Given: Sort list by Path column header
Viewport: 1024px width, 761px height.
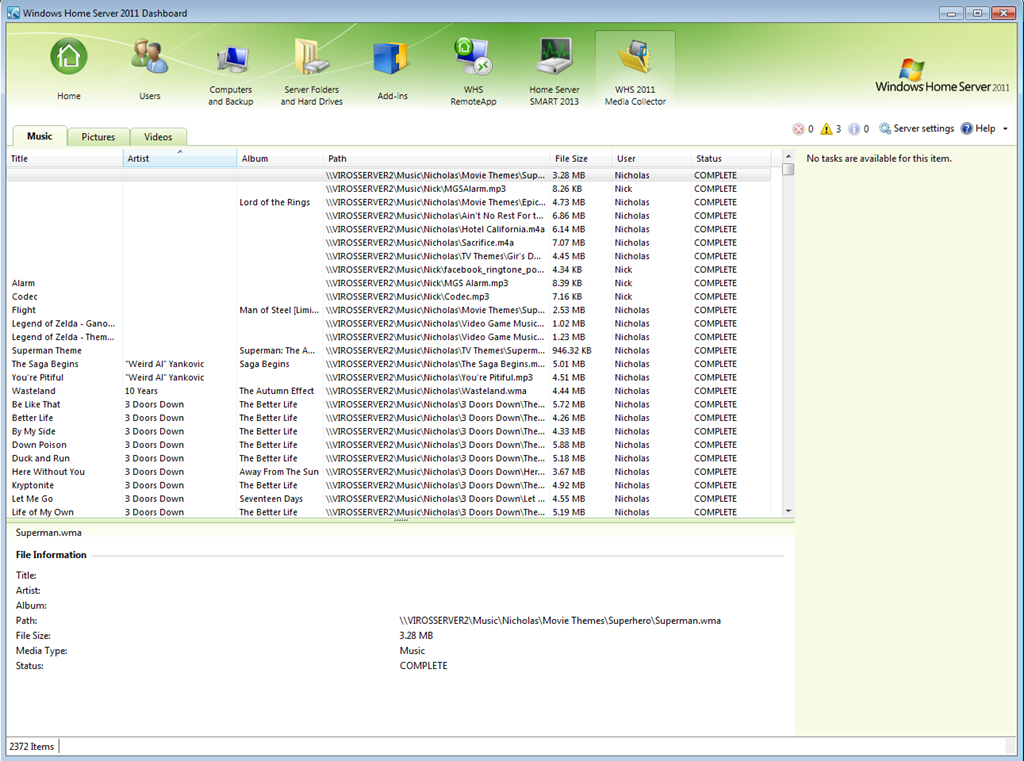Looking at the screenshot, I should 436,158.
